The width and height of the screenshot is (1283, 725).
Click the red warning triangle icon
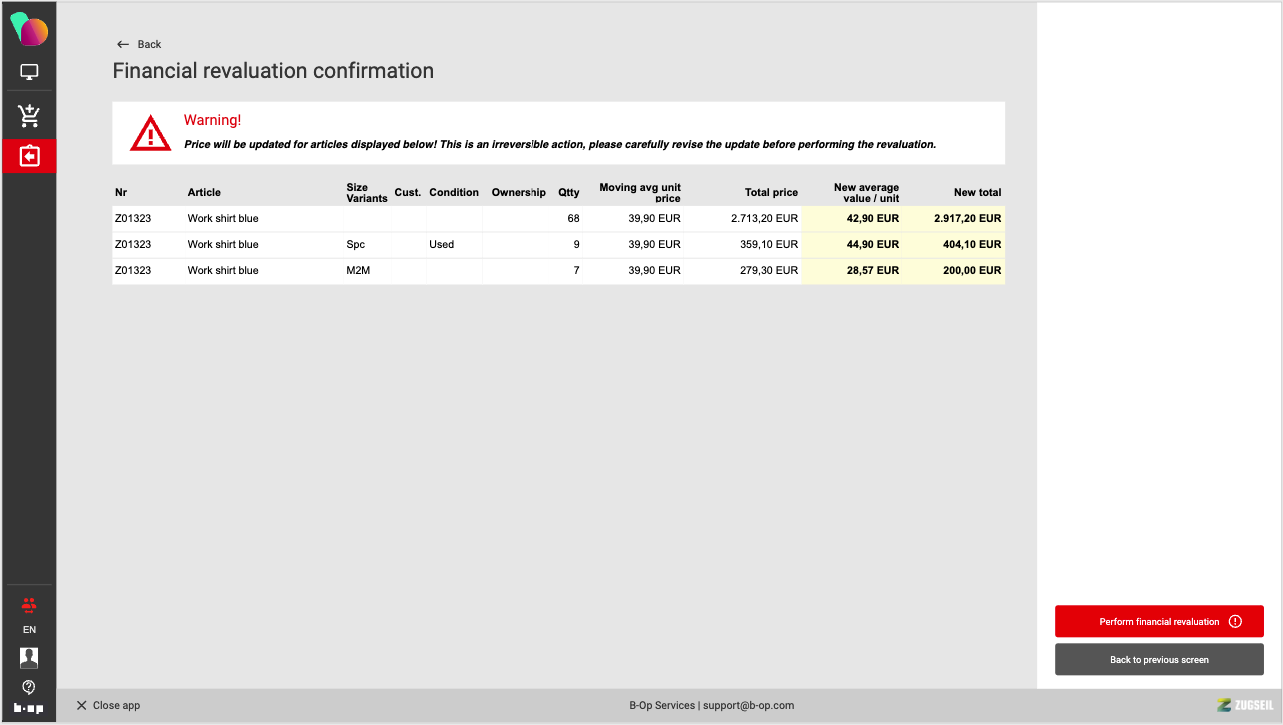coord(150,133)
